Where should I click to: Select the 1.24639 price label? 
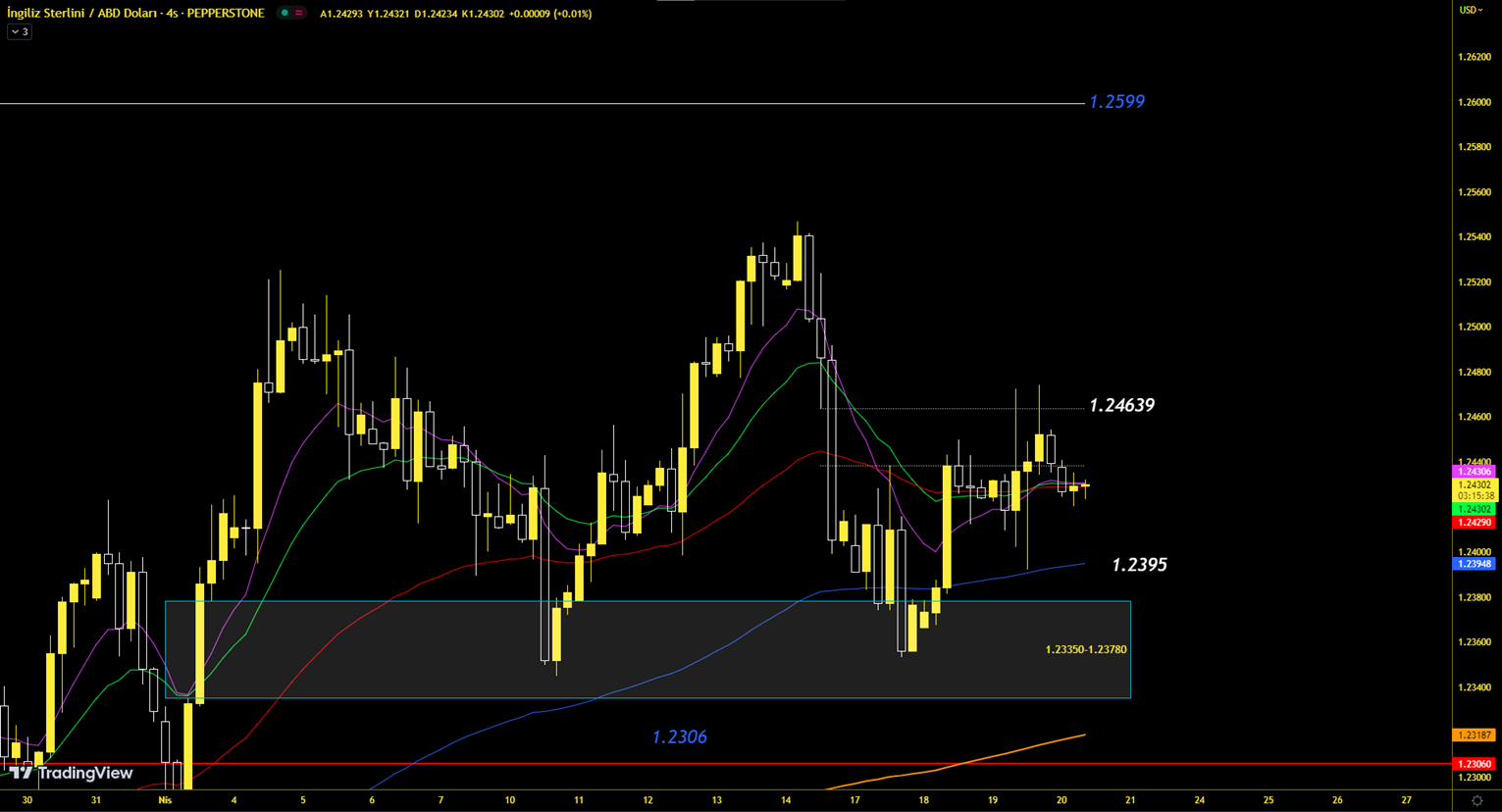tap(1121, 405)
